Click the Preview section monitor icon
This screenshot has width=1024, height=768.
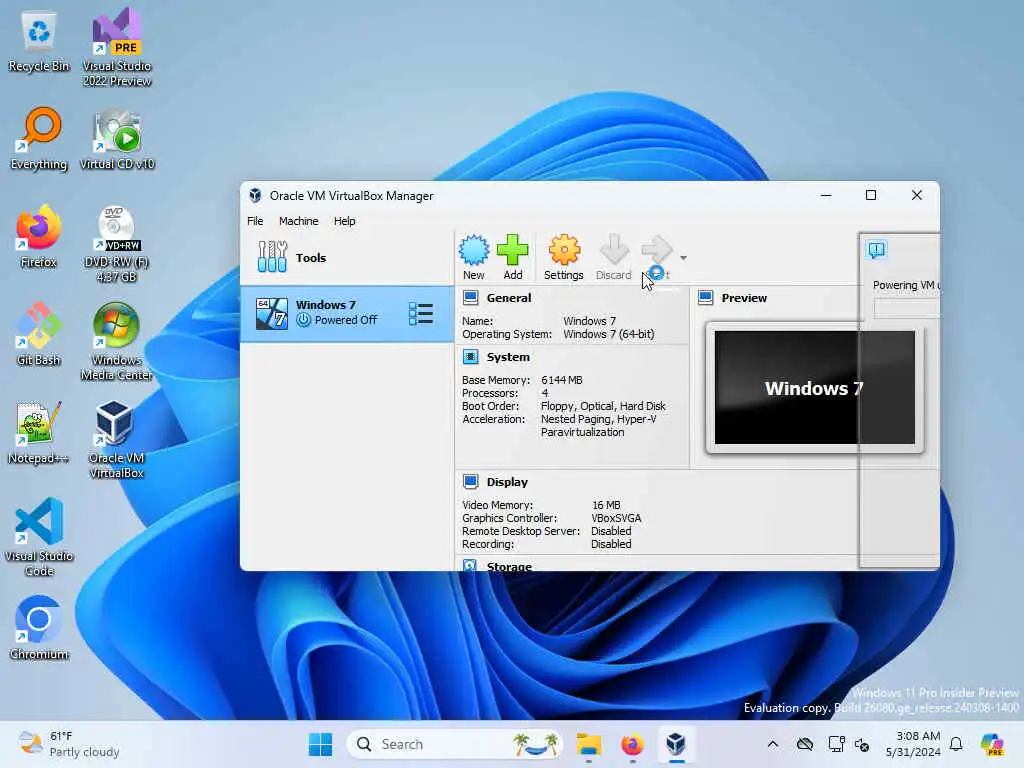point(705,298)
